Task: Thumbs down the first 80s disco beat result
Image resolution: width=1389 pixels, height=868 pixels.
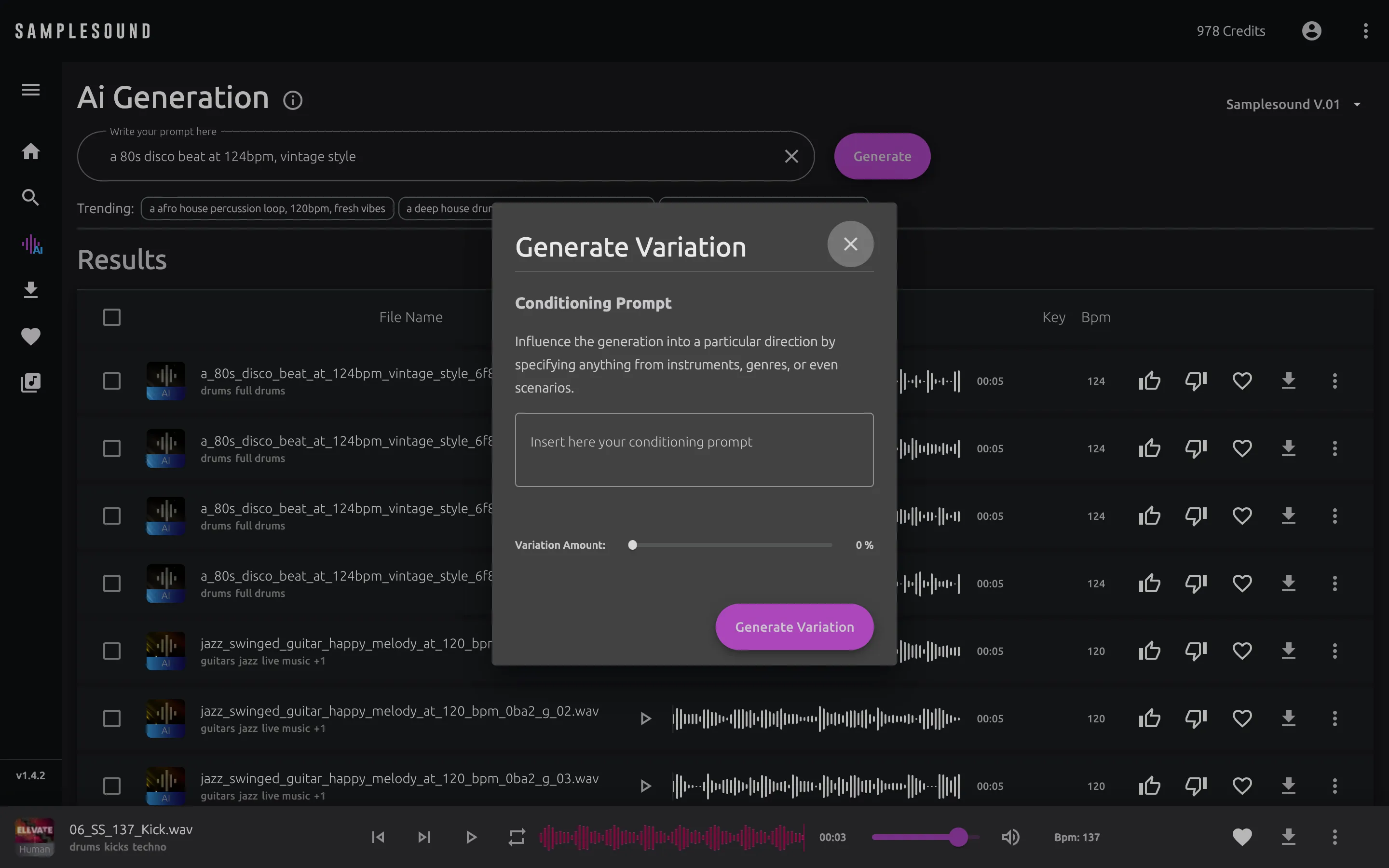Action: [1196, 380]
